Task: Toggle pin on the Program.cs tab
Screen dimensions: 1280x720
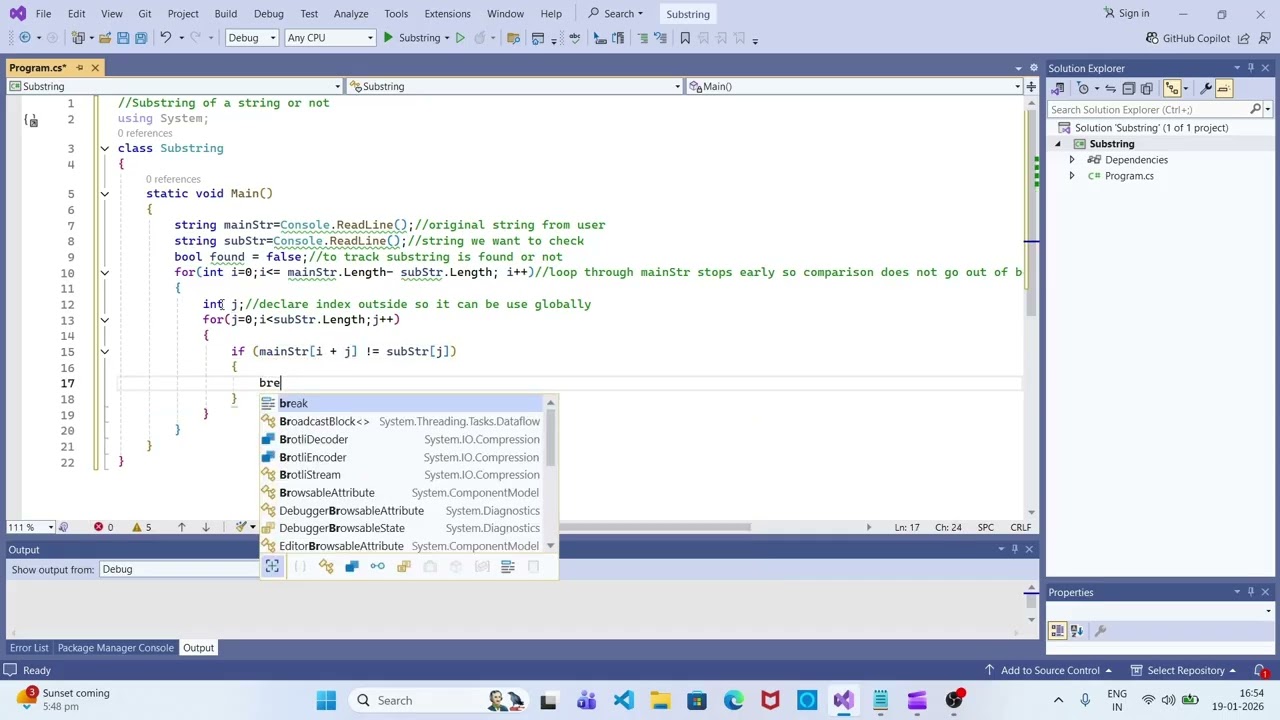Action: pyautogui.click(x=80, y=68)
